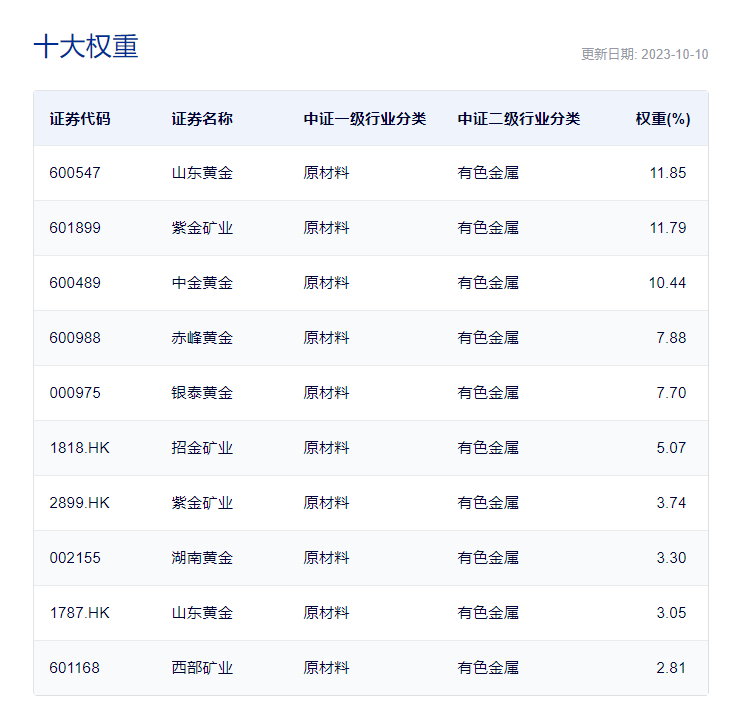Select the 中证二级行业分类 column header

(x=519, y=119)
